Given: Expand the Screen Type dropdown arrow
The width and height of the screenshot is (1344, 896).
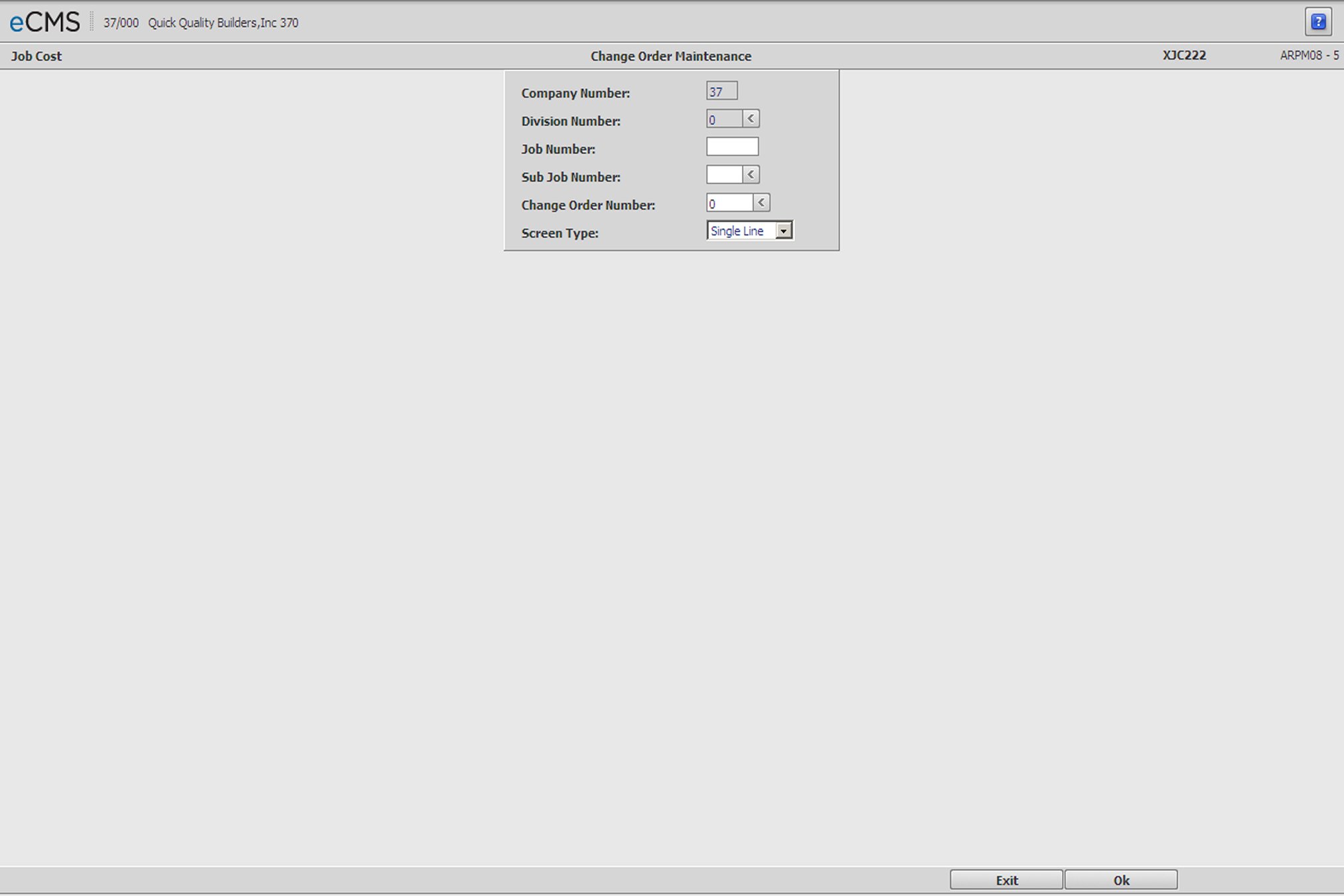Looking at the screenshot, I should (784, 231).
